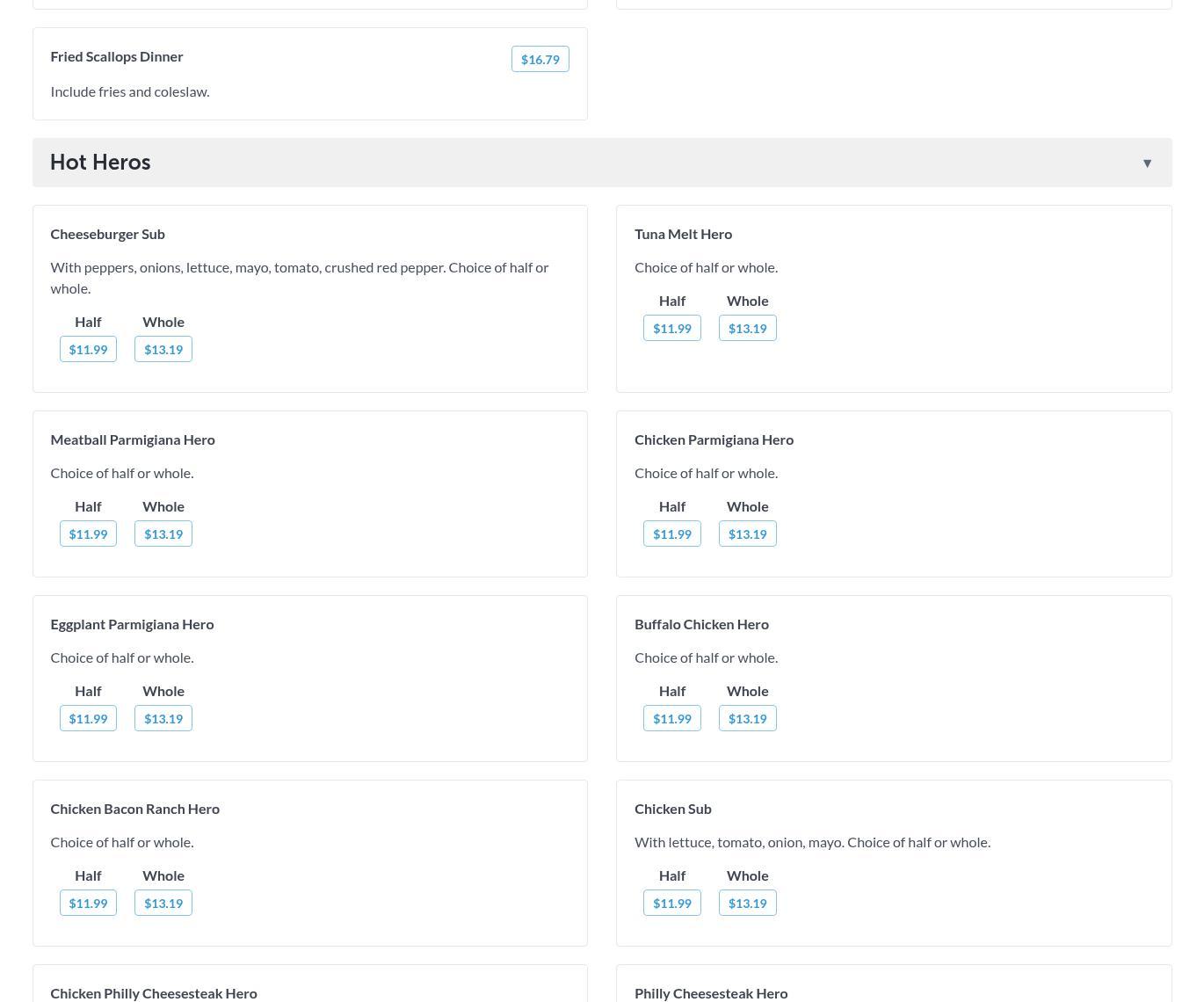Pick Half Meatball Parmigiana Hero price
1204x1002 pixels.
88,534
